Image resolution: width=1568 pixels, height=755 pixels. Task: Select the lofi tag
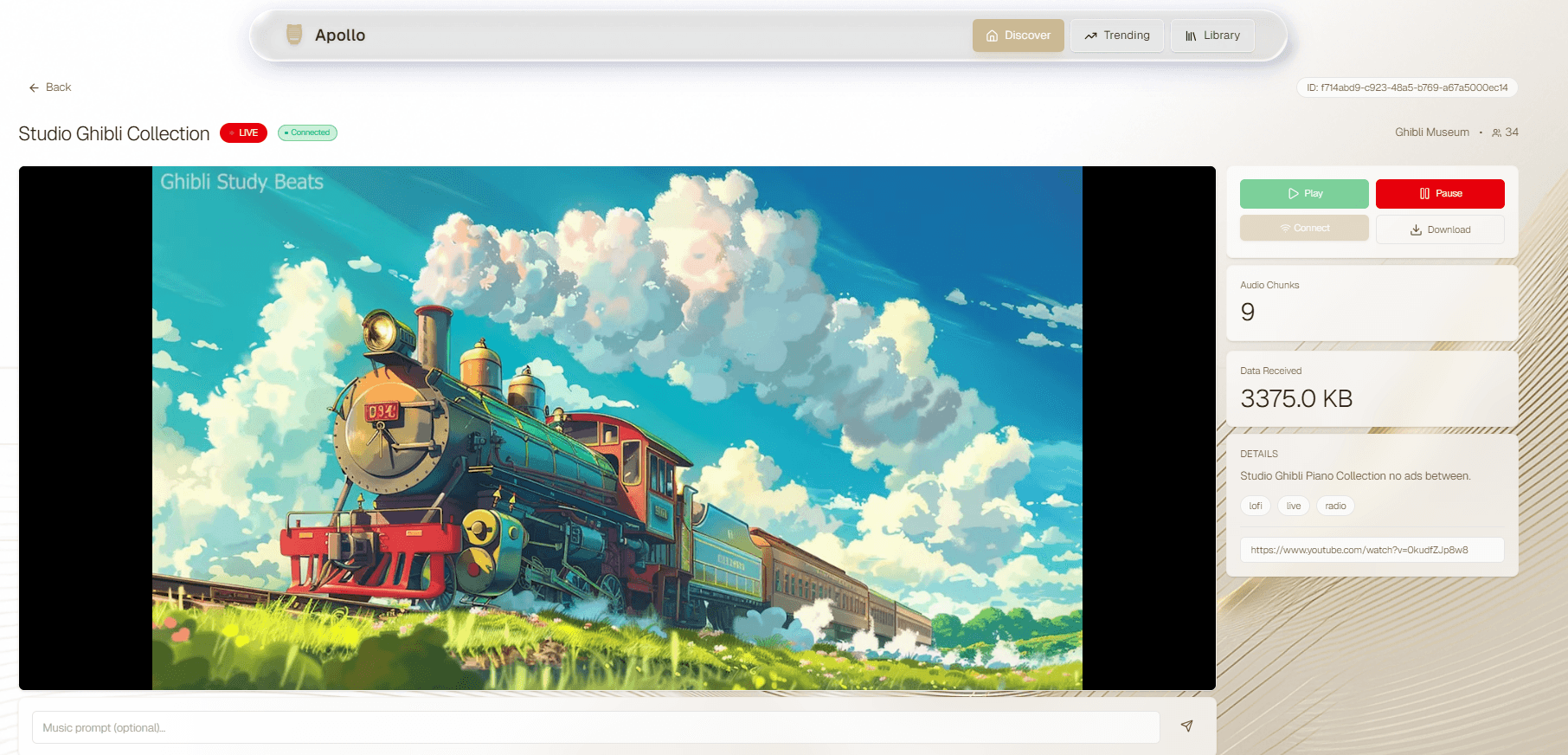[x=1256, y=507]
